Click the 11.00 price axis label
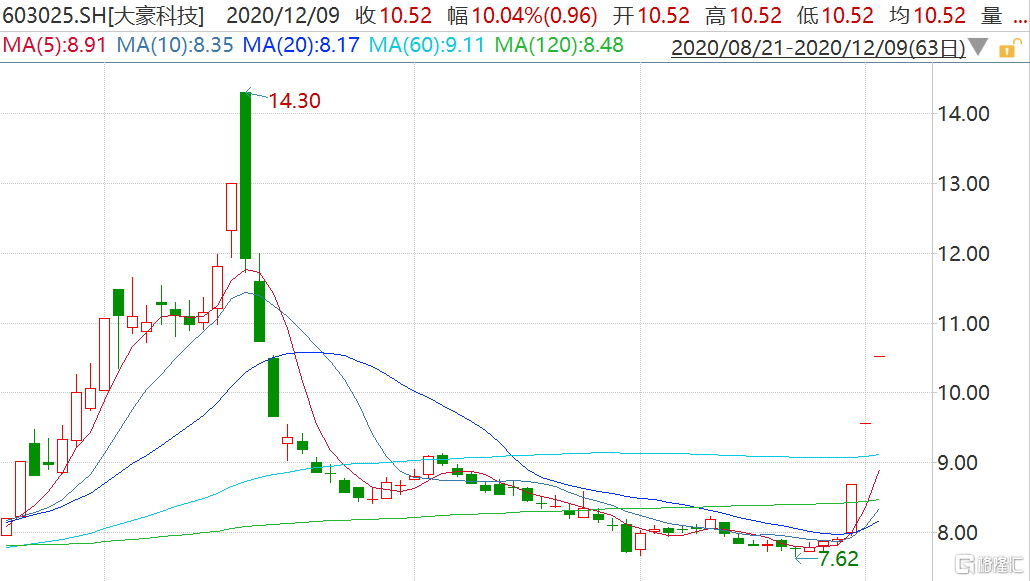Image resolution: width=1030 pixels, height=581 pixels. (x=964, y=324)
